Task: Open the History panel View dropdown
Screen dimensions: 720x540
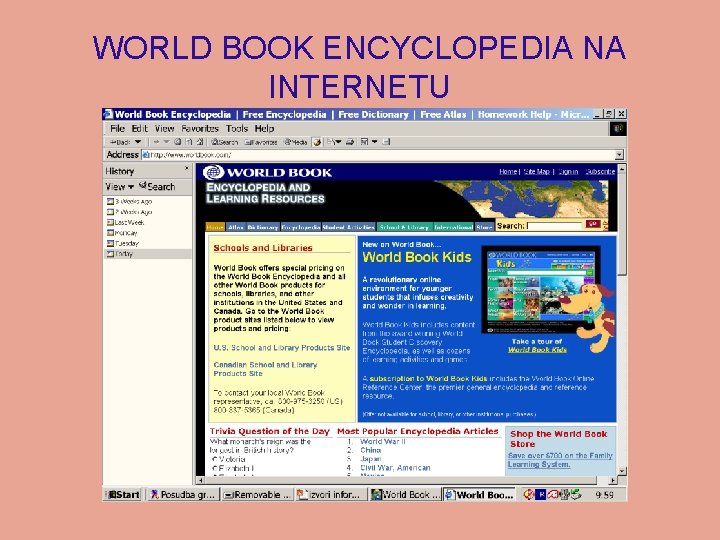Action: (119, 187)
